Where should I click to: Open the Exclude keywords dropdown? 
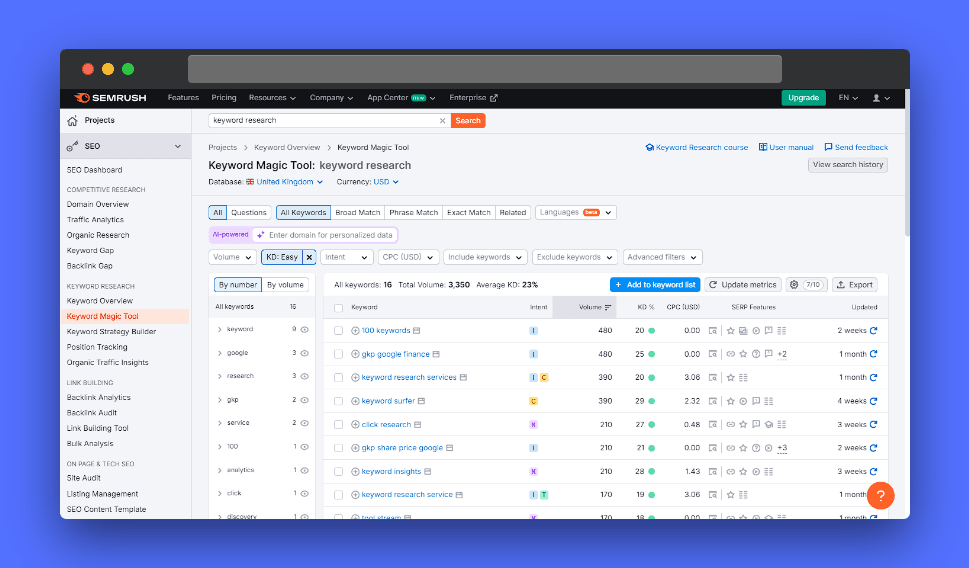575,257
